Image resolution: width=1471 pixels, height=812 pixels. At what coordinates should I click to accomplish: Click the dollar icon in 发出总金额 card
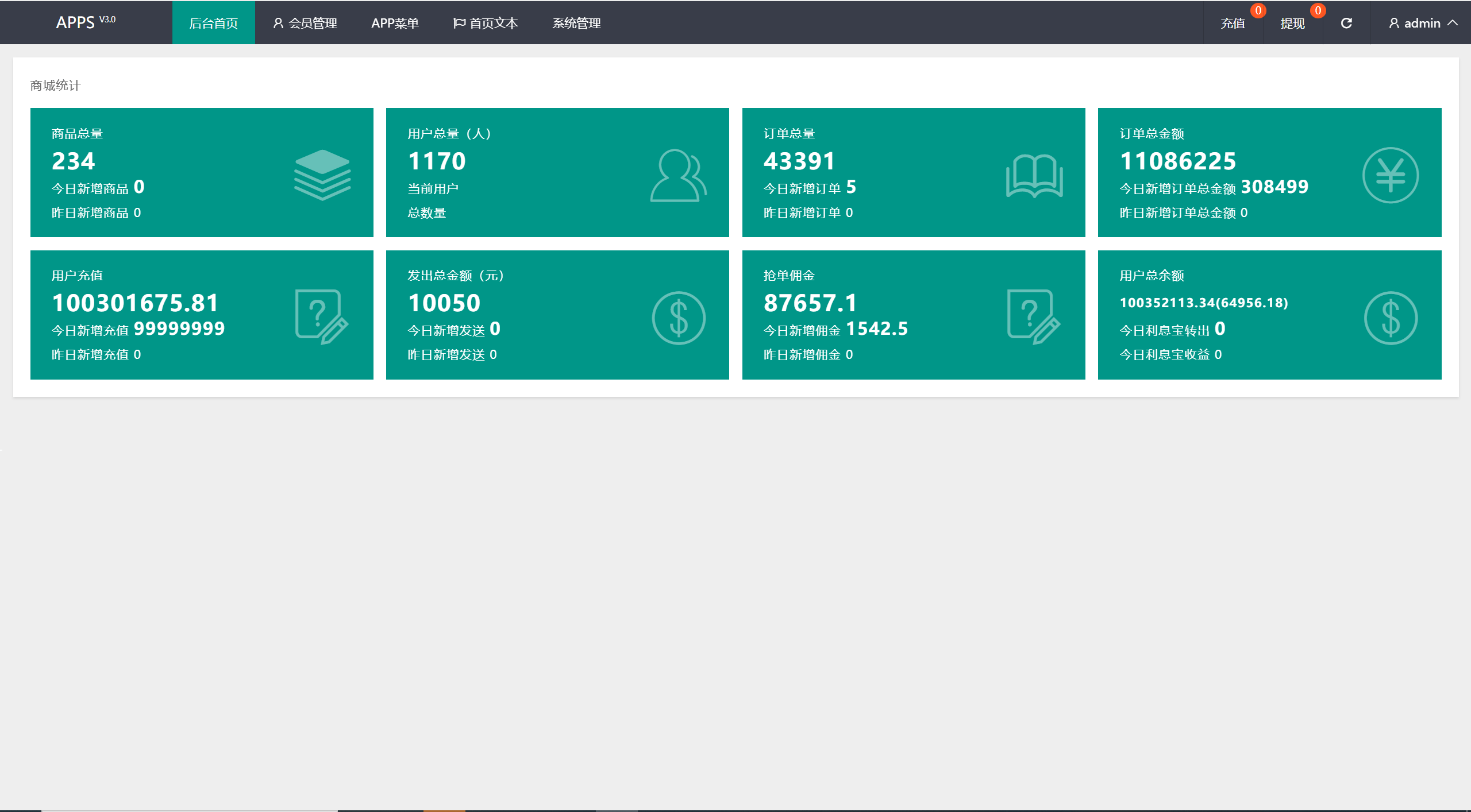click(679, 318)
